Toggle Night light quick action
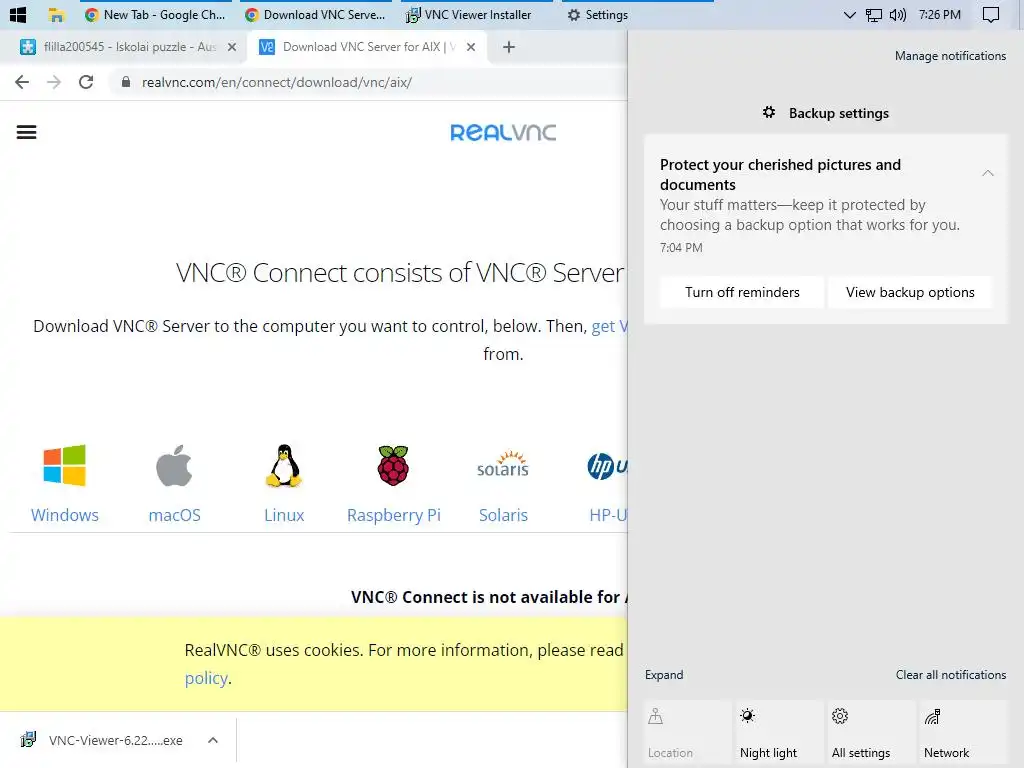1024x768 pixels. [780, 733]
